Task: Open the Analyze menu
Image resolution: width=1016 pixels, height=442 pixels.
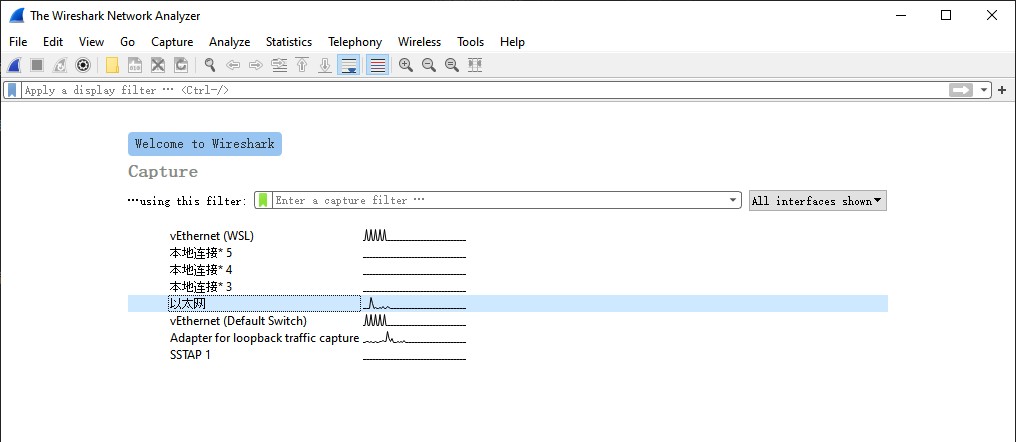Action: point(229,41)
